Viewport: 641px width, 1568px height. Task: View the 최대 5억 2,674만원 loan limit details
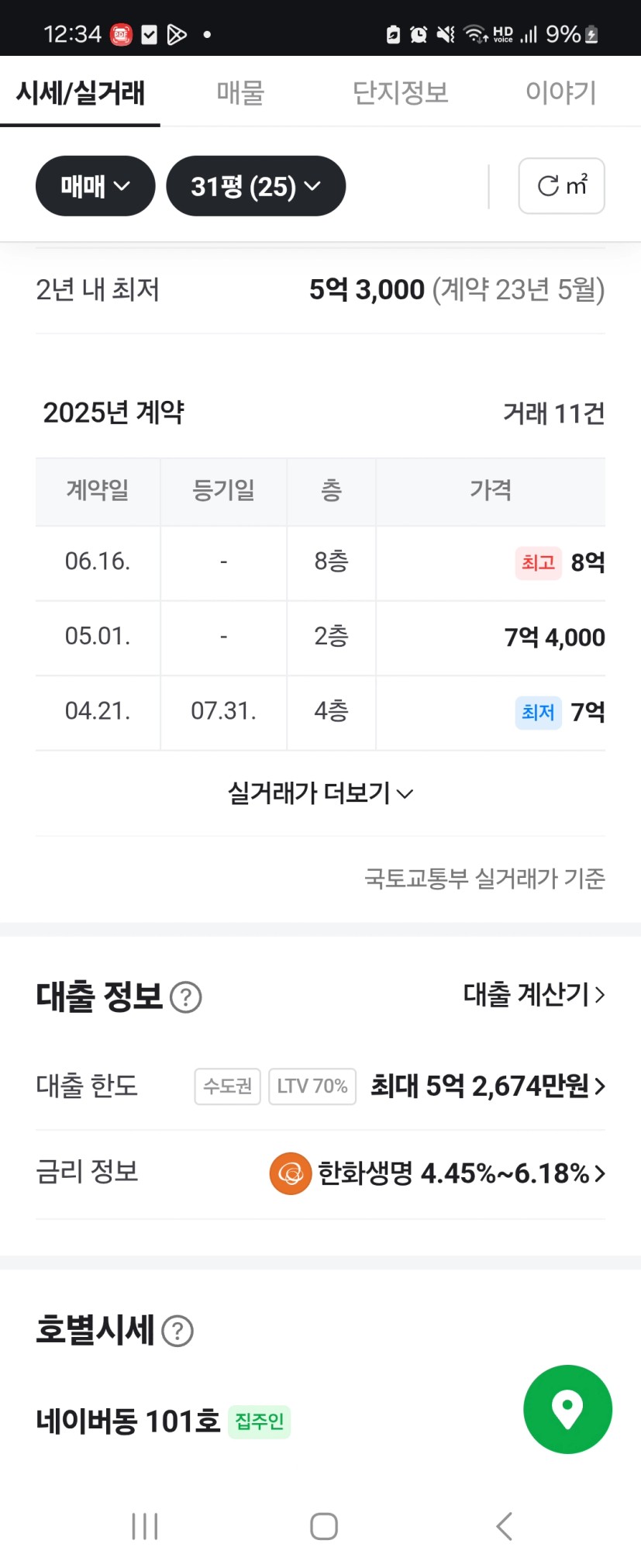[488, 1086]
